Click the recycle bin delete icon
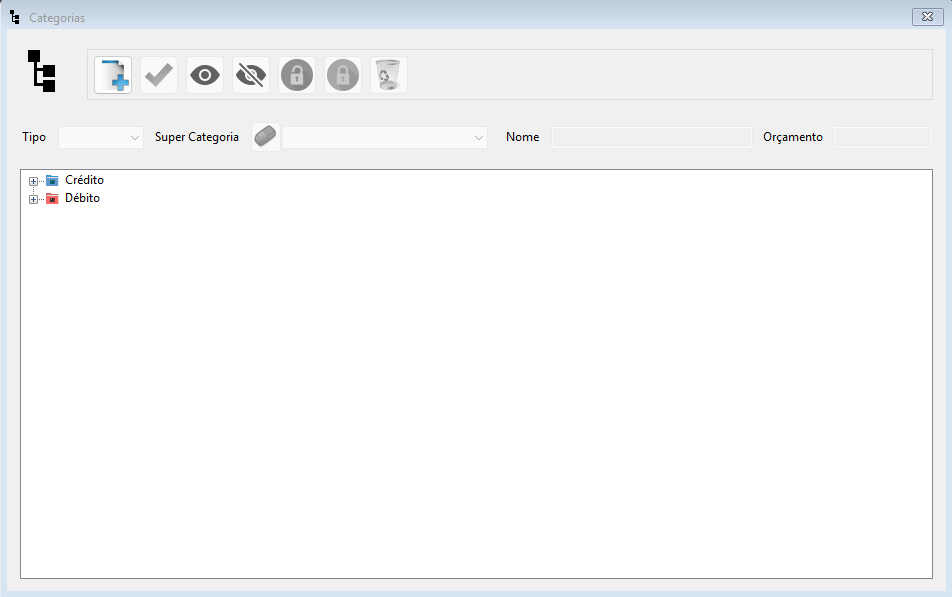This screenshot has width=952, height=597. click(388, 75)
